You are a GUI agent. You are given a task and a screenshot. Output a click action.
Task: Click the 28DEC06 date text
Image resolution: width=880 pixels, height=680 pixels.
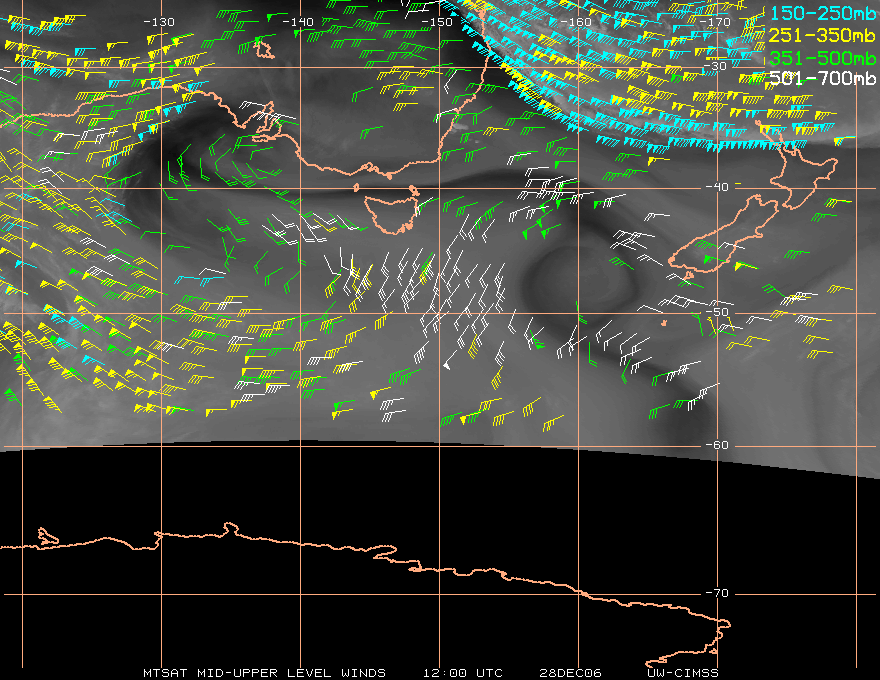(x=570, y=673)
